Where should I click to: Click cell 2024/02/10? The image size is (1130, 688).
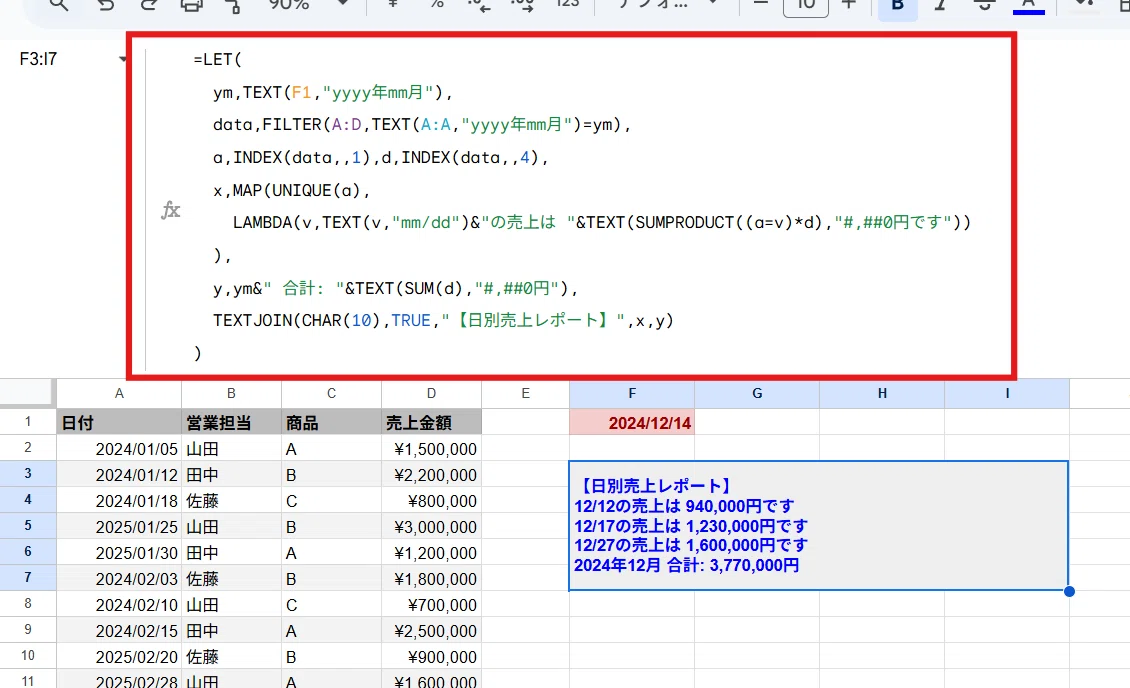pyautogui.click(x=119, y=604)
